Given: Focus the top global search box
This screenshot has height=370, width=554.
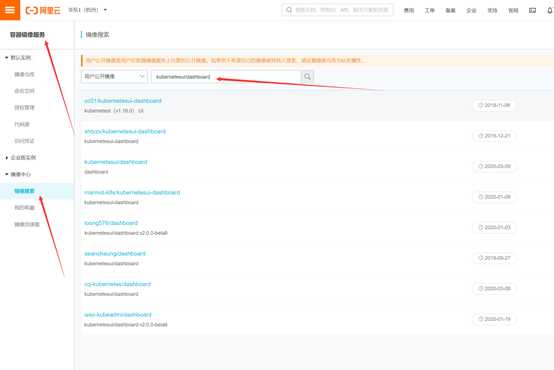Looking at the screenshot, I should (337, 10).
